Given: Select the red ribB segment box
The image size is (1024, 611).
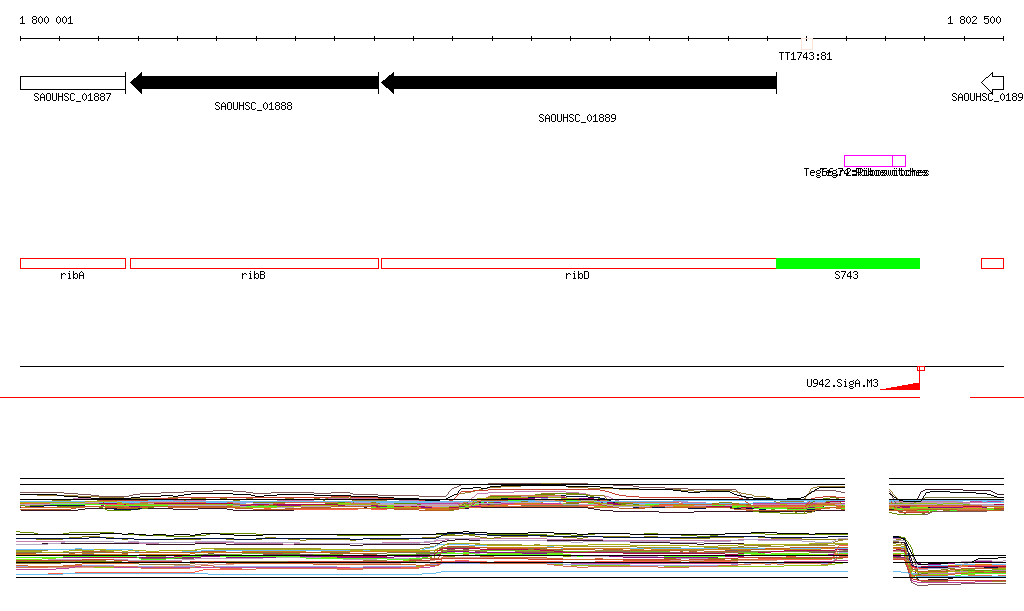Looking at the screenshot, I should tap(254, 263).
